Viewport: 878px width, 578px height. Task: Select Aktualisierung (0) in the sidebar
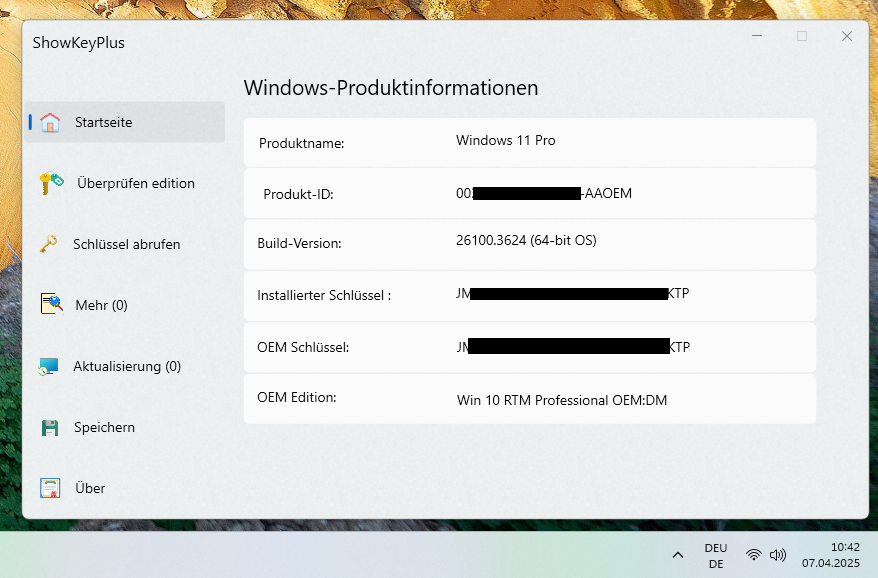pos(124,366)
